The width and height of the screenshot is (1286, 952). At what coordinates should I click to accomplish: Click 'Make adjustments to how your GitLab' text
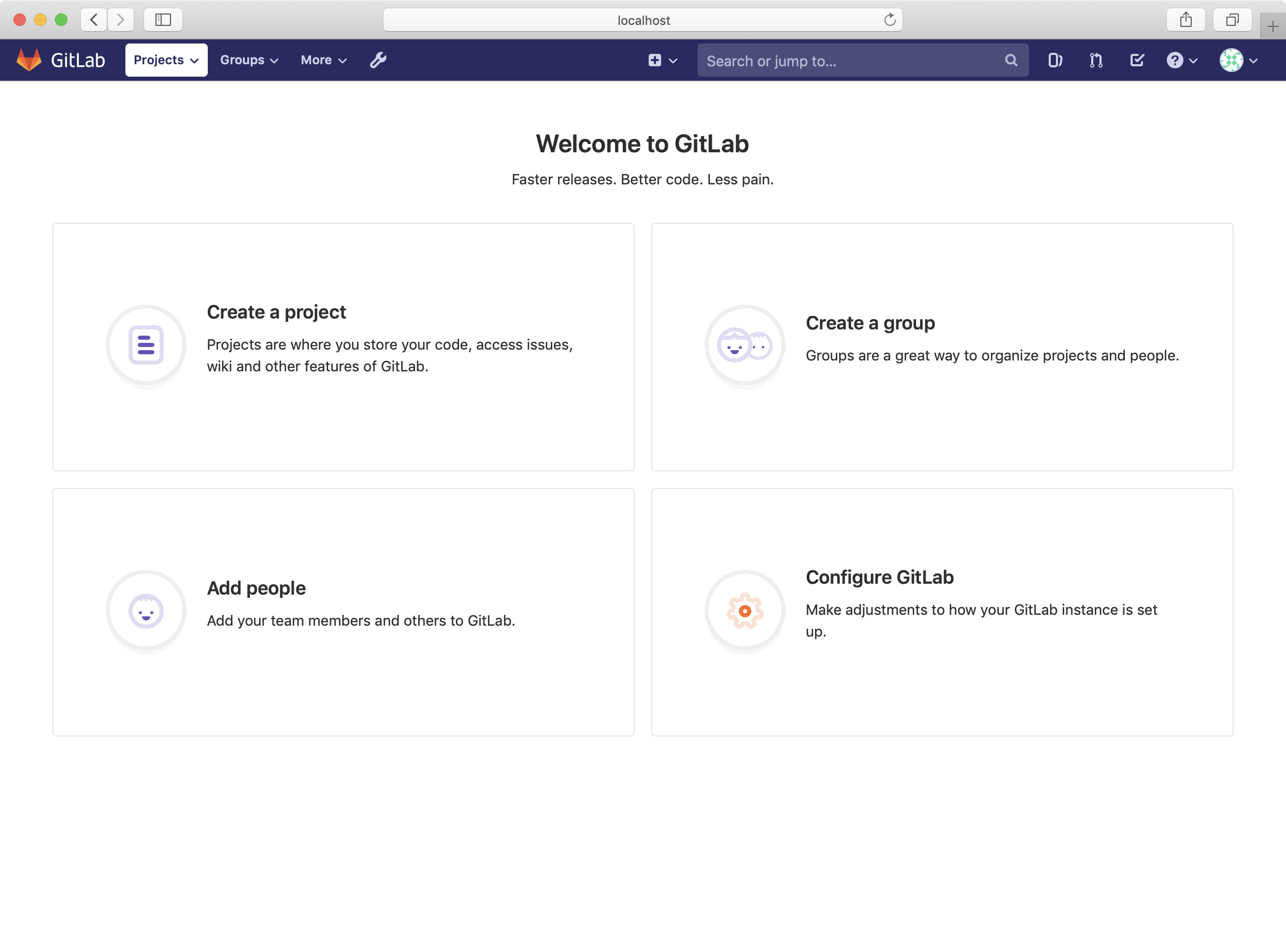point(981,620)
